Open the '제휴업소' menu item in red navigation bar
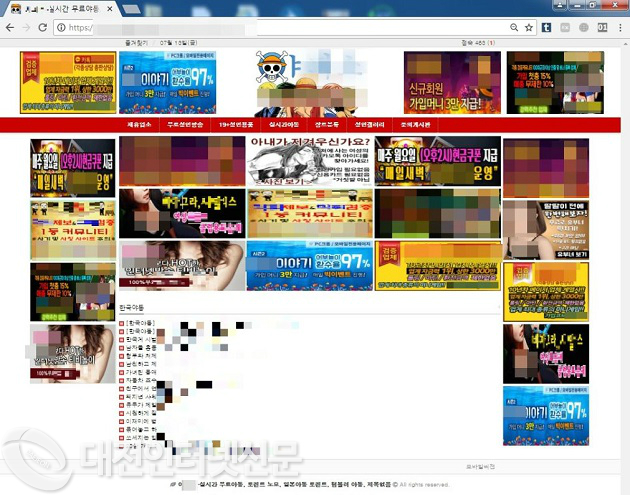Image resolution: width=630 pixels, height=495 pixels. [x=139, y=125]
